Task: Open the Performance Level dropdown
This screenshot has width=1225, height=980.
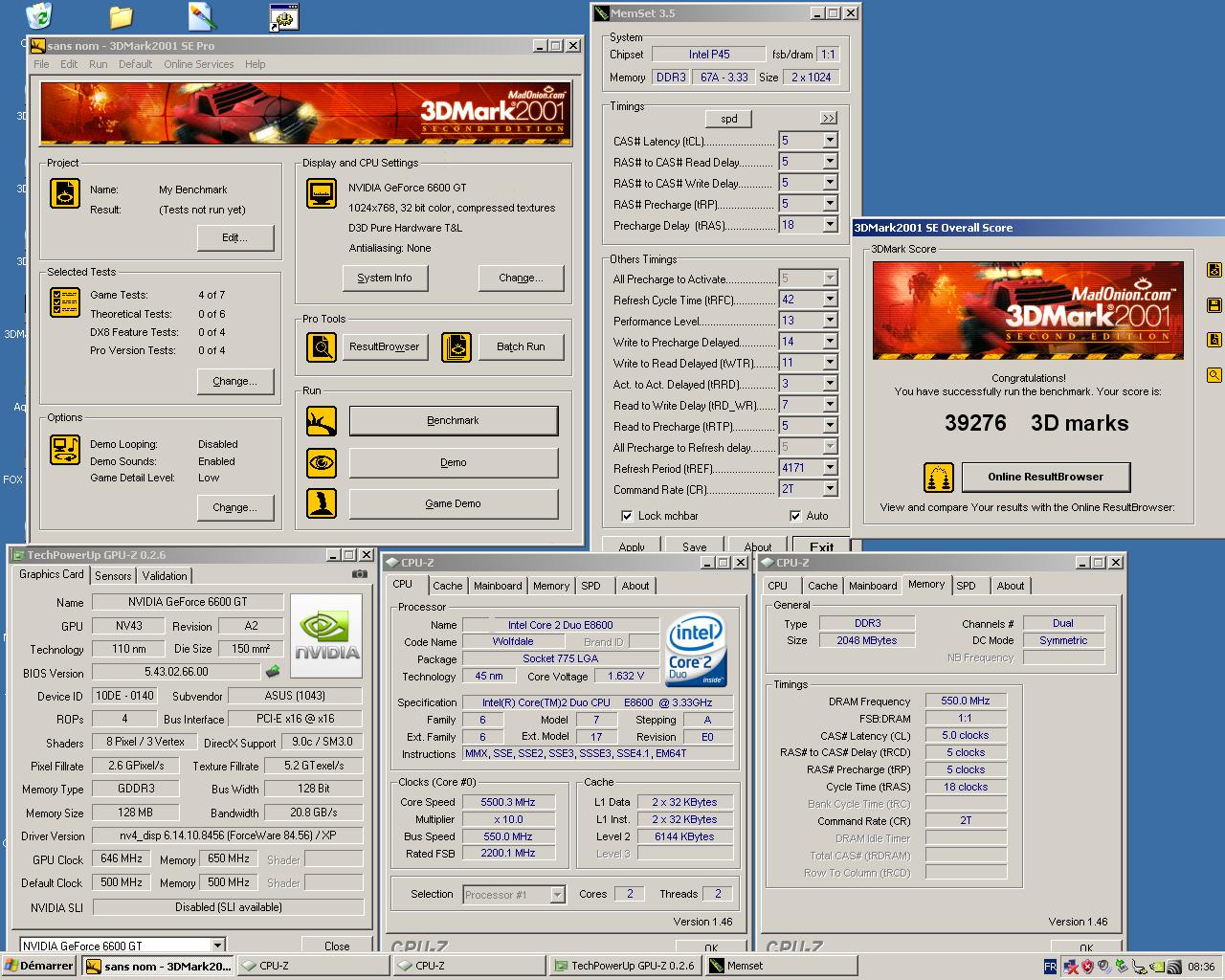Action: (x=830, y=321)
